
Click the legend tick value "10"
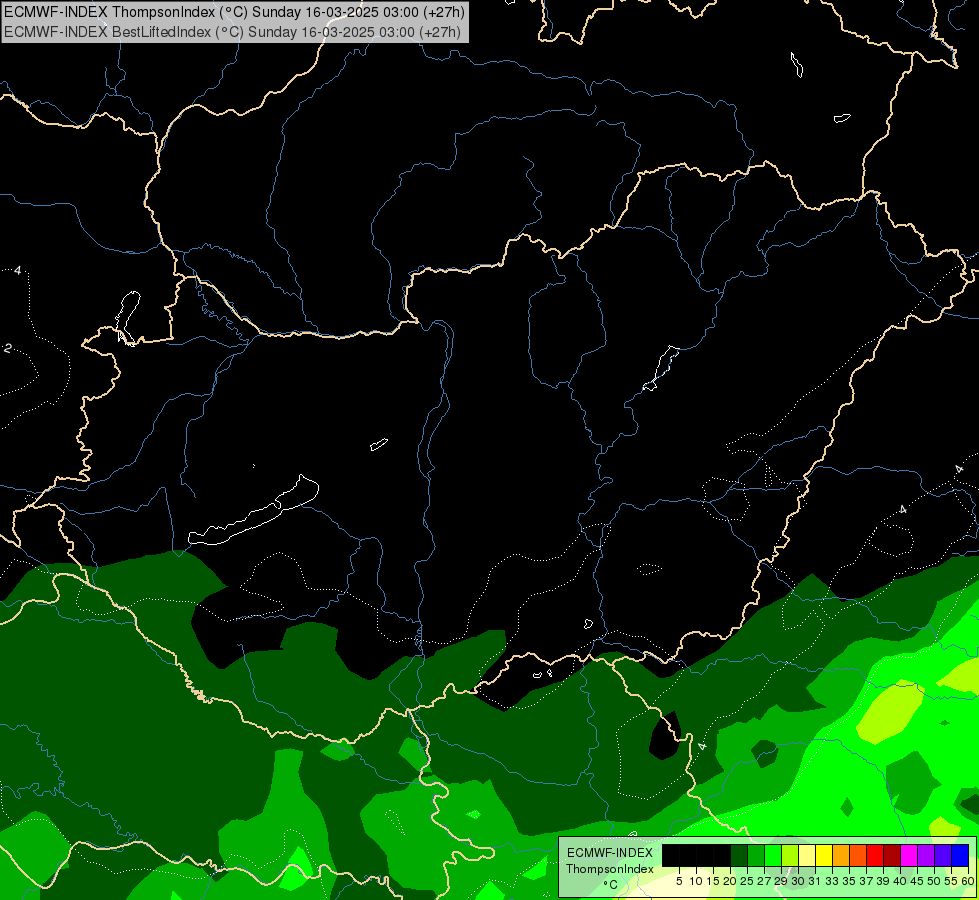[696, 881]
